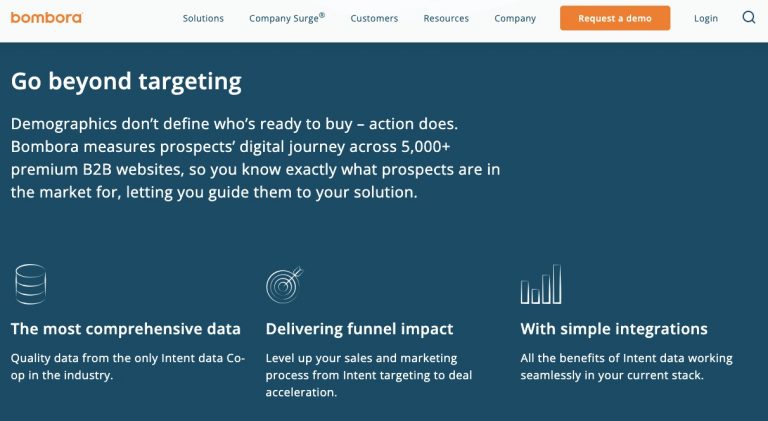Go home via the Bombora logo
The width and height of the screenshot is (768, 421).
pyautogui.click(x=47, y=18)
